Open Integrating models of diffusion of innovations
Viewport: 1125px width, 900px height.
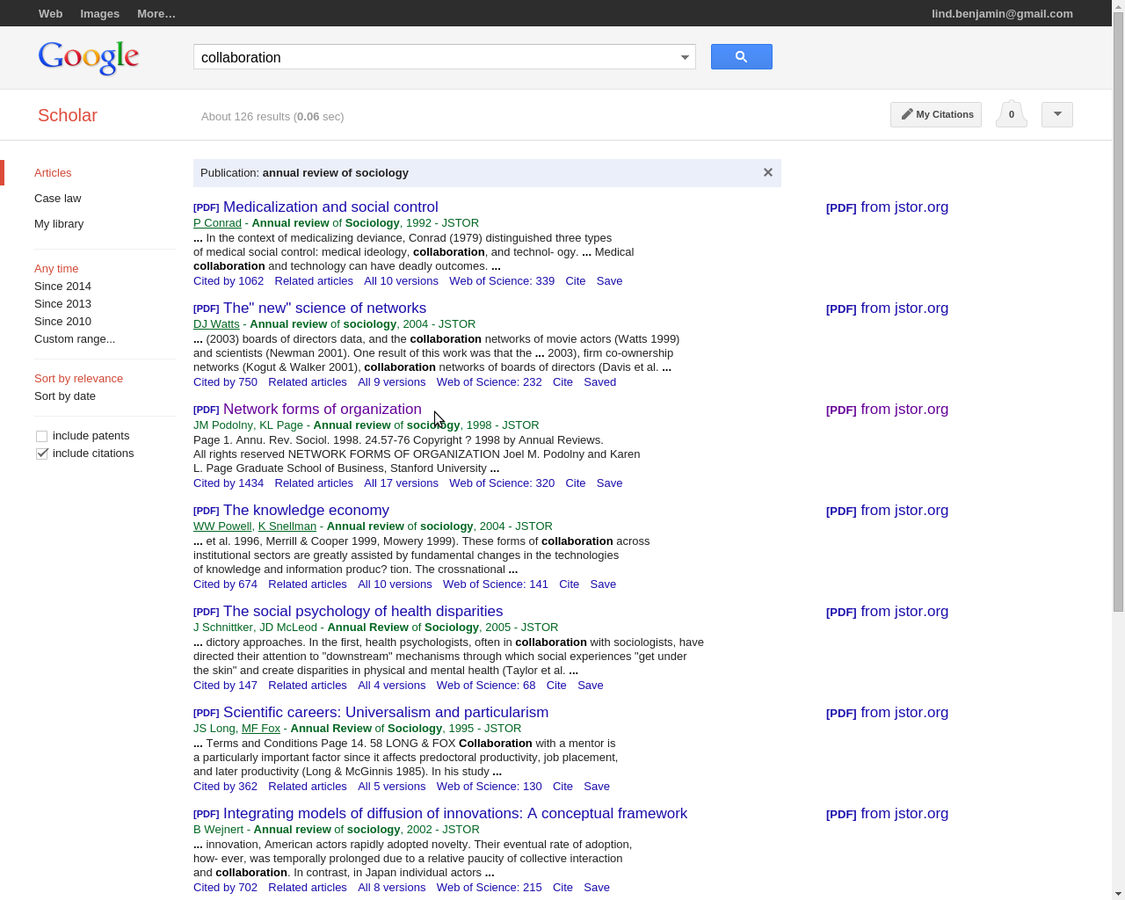455,813
